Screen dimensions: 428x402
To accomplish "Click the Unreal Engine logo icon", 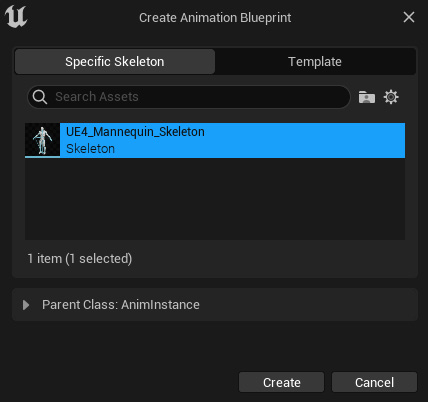I will coord(16,17).
